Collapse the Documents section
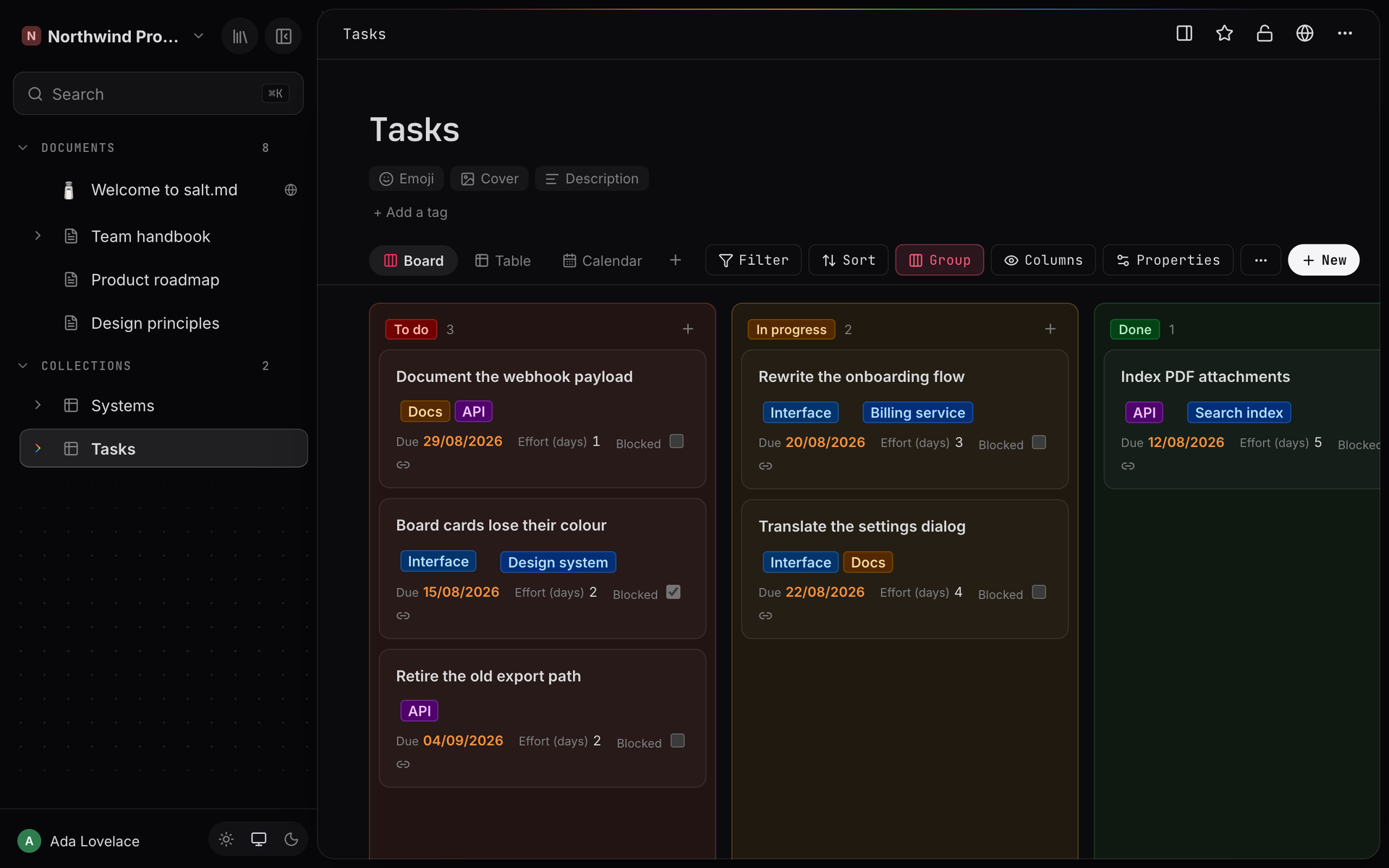Image resolution: width=1389 pixels, height=868 pixels. pyautogui.click(x=23, y=148)
